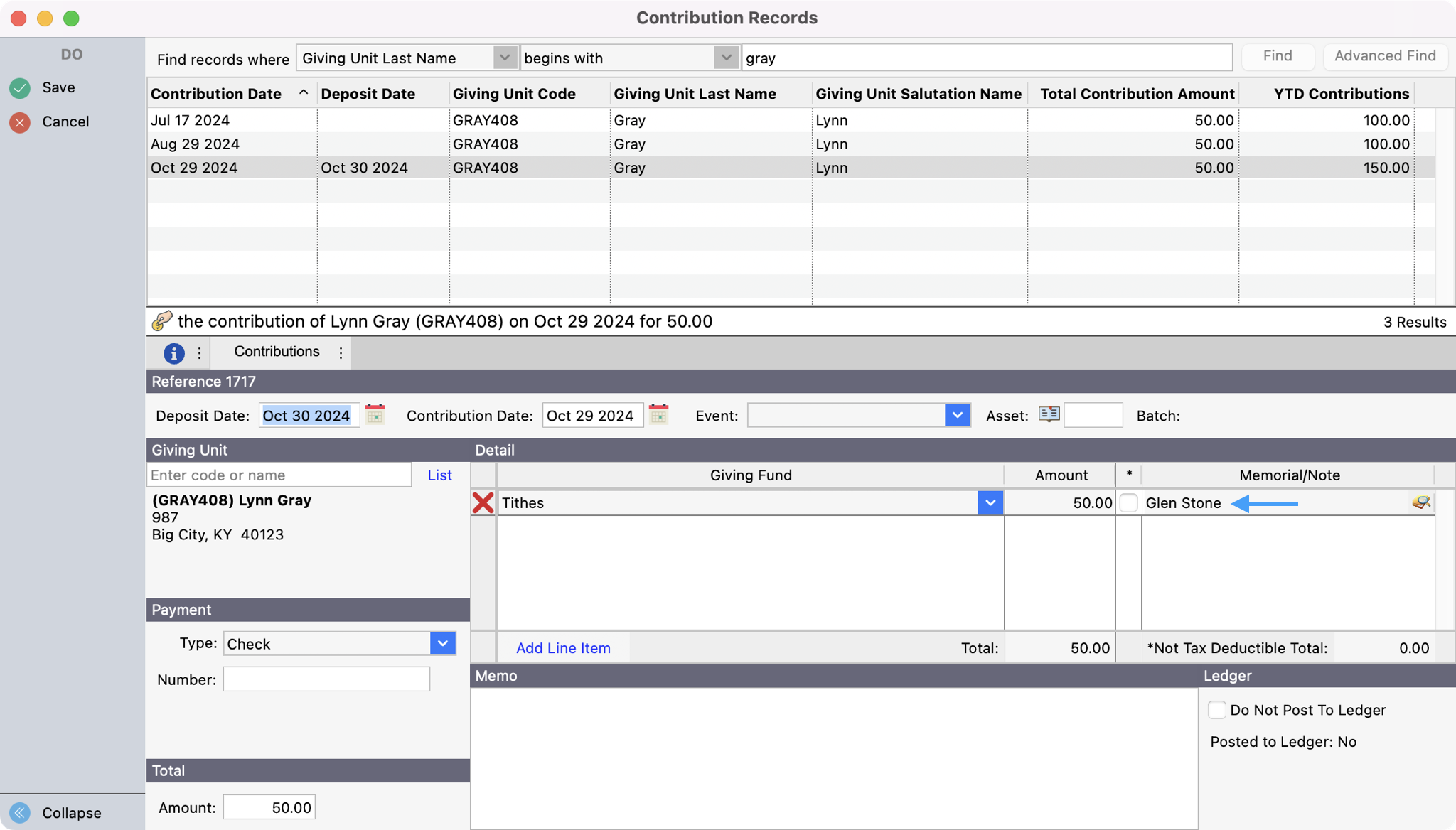Screen dimensions: 1456x830
Task: Open the Deposit Date calendar picker
Action: [x=375, y=415]
